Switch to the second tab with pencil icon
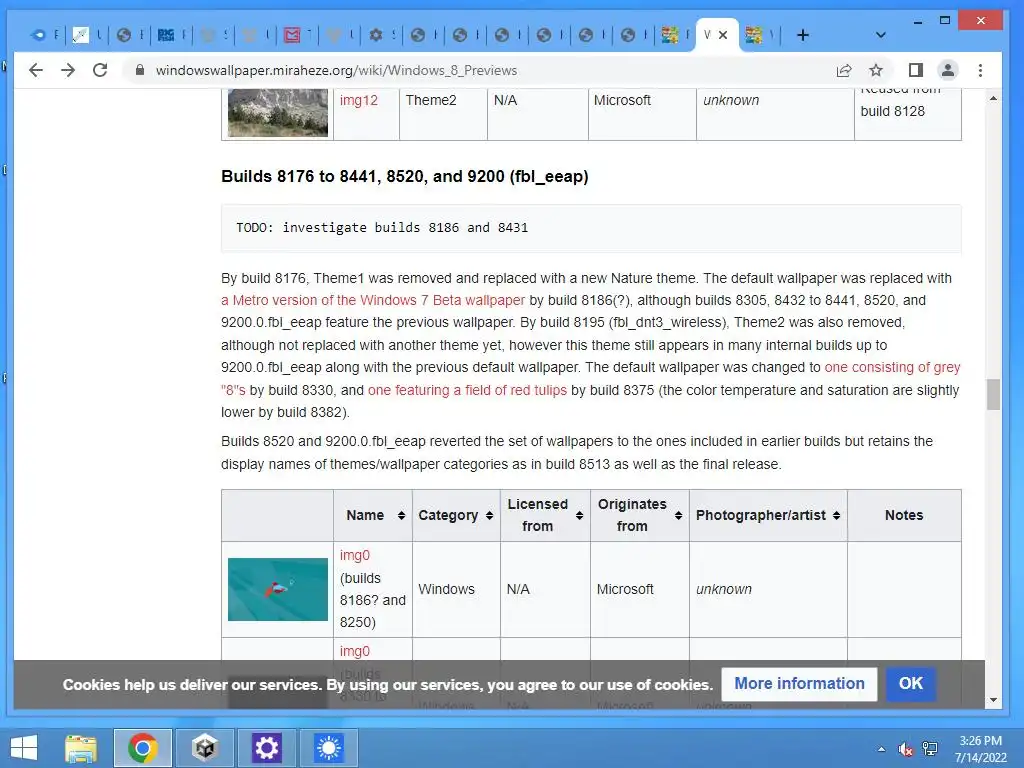 click(87, 35)
